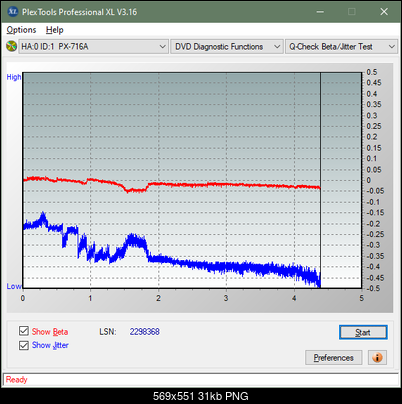Click the High label on the graph axis
Viewport: 402px width, 404px height.
point(14,77)
